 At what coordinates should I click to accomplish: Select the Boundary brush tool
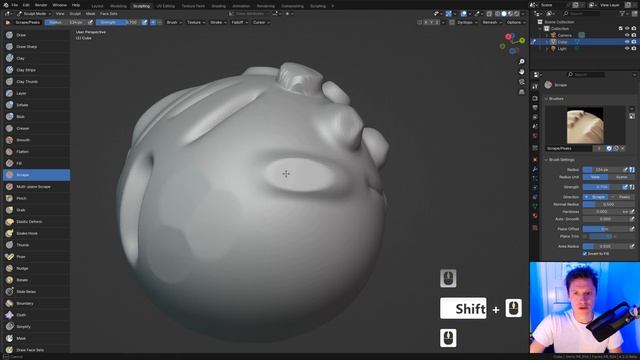coord(36,303)
